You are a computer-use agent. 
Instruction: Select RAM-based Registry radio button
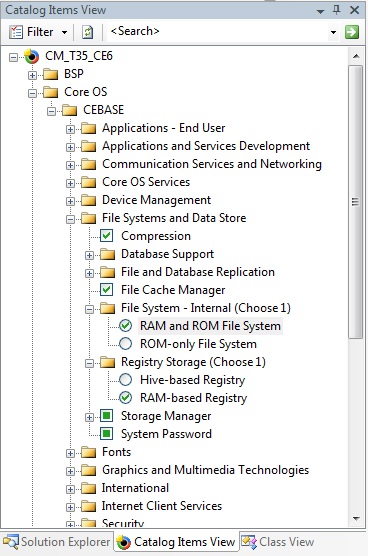(126, 397)
